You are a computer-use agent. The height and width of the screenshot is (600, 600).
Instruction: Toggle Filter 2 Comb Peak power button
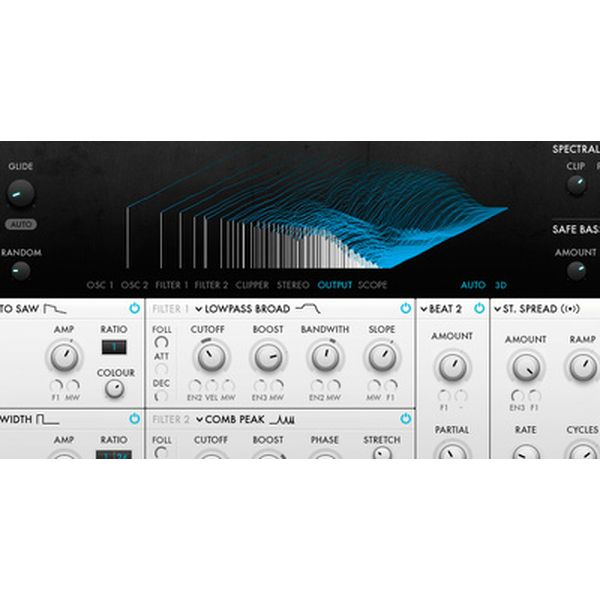[x=405, y=419]
